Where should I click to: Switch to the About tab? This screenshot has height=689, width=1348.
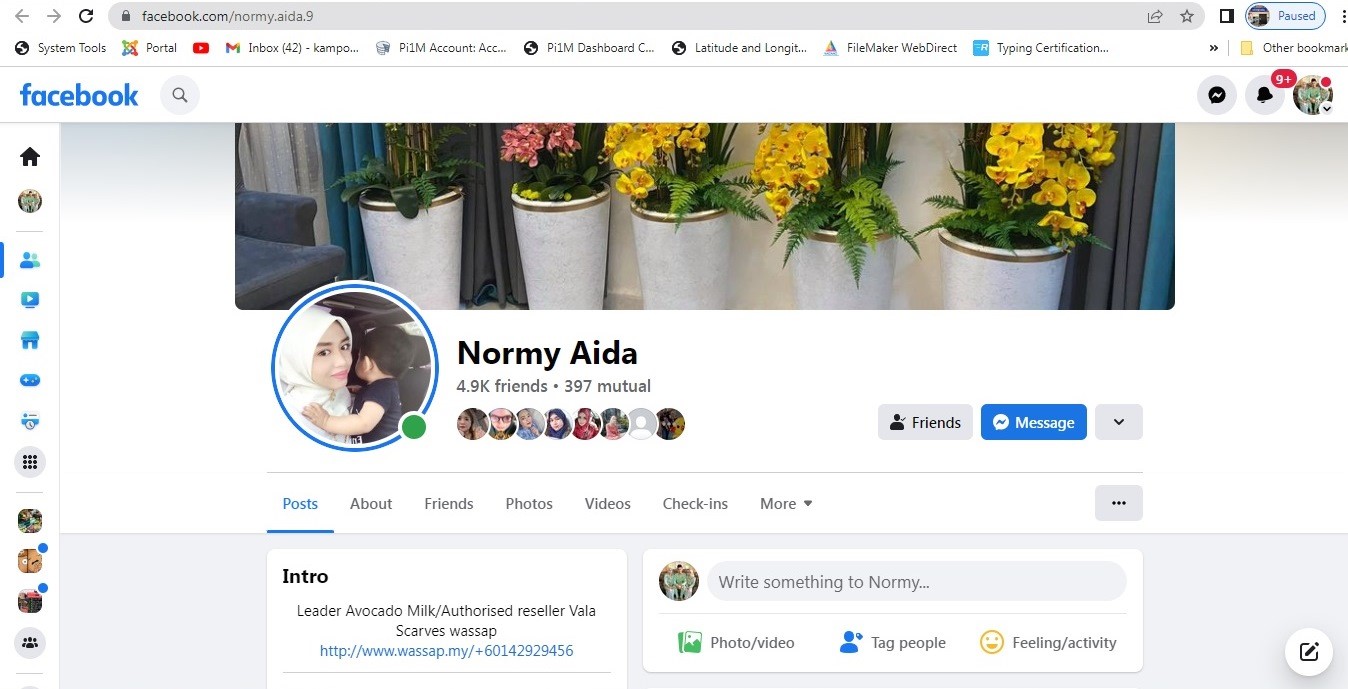coord(371,504)
